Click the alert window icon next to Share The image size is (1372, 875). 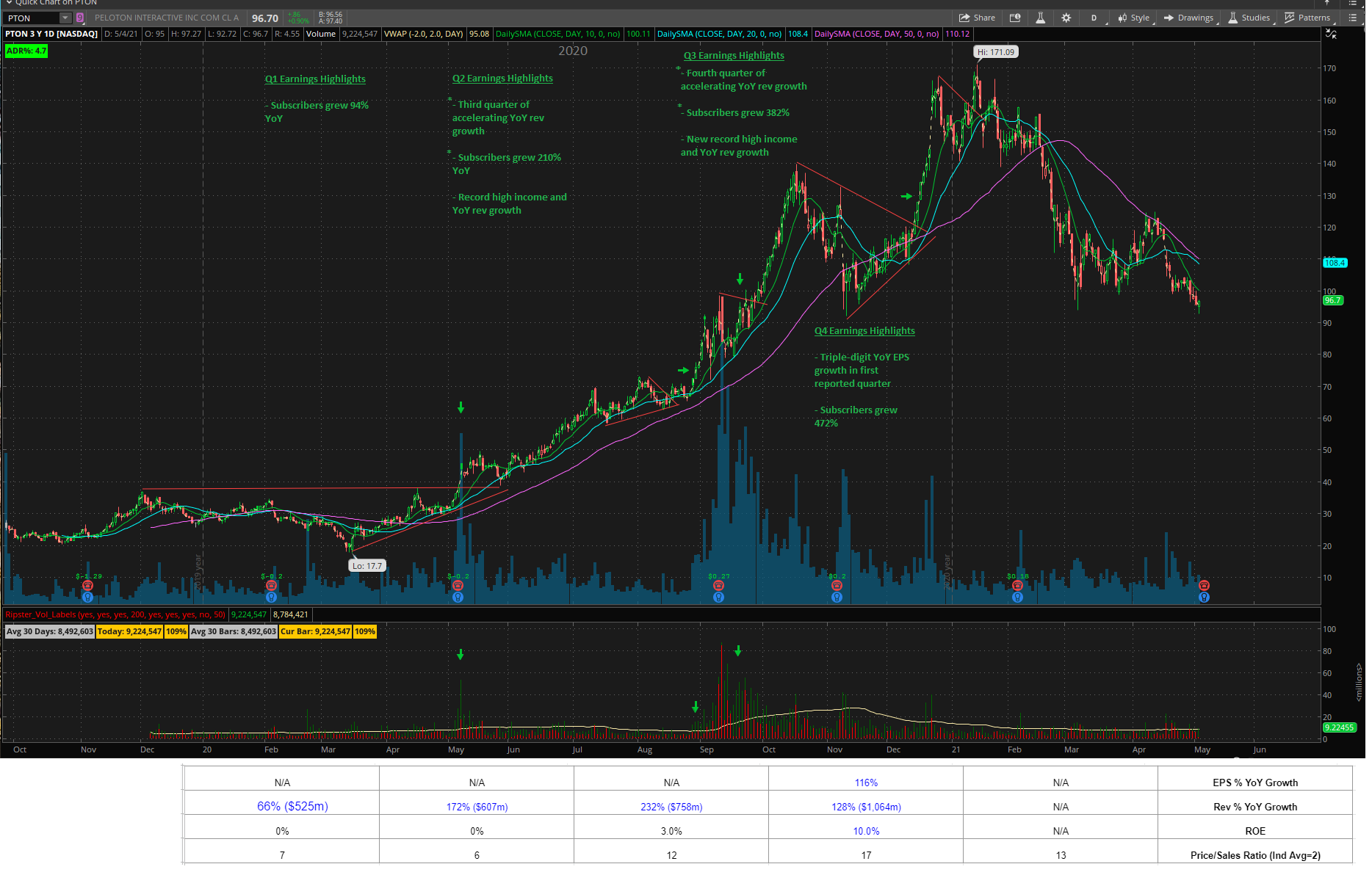click(1015, 18)
